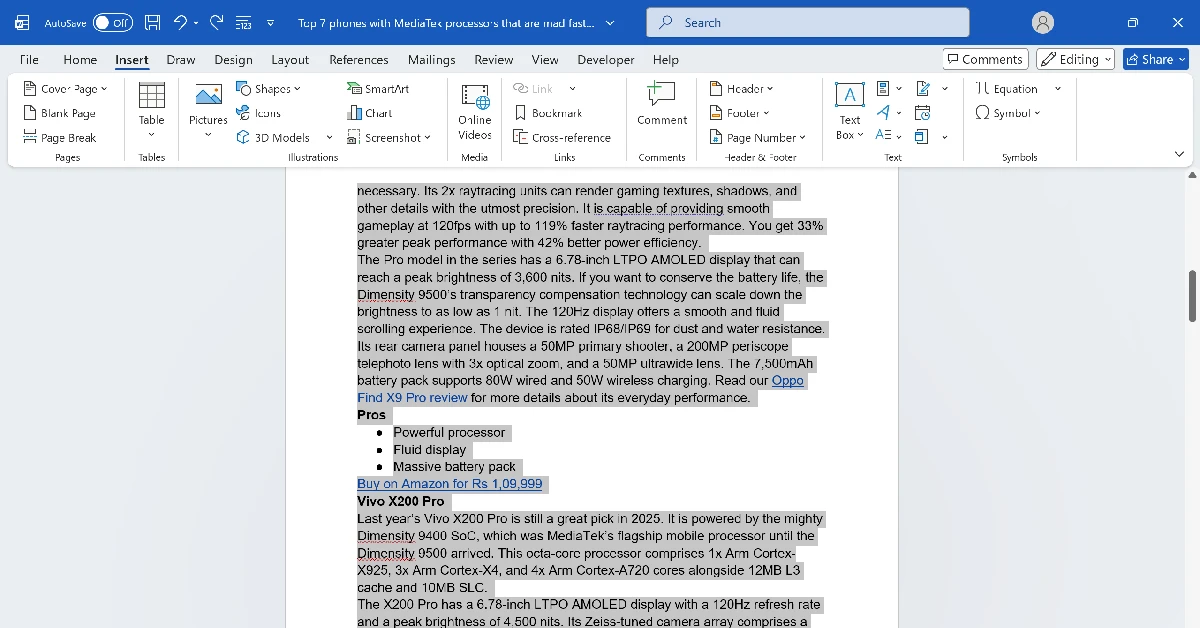The image size is (1200, 628).
Task: Insert a SmartArt graphic
Action: (379, 88)
